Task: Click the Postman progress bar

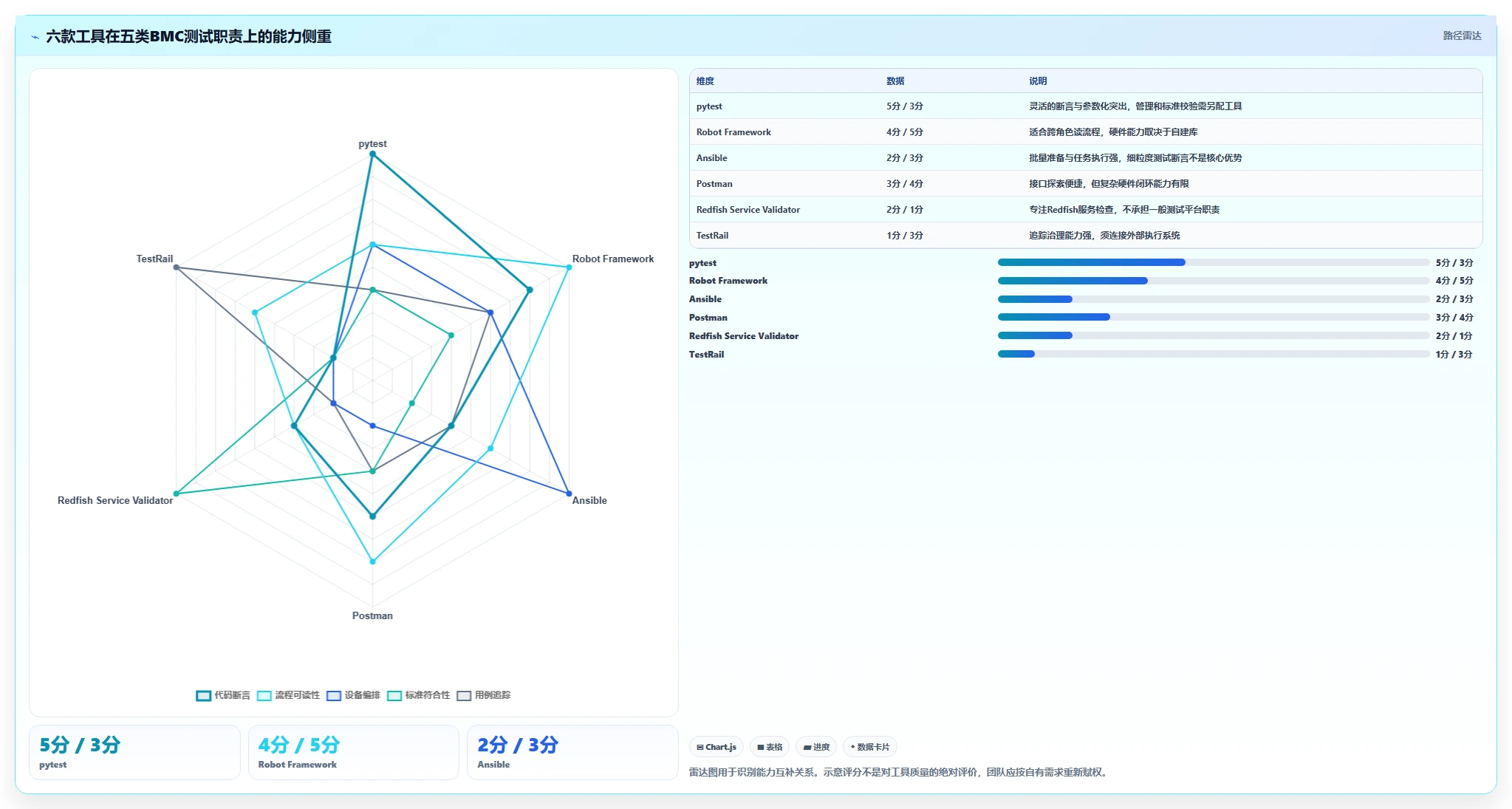Action: [x=1213, y=317]
